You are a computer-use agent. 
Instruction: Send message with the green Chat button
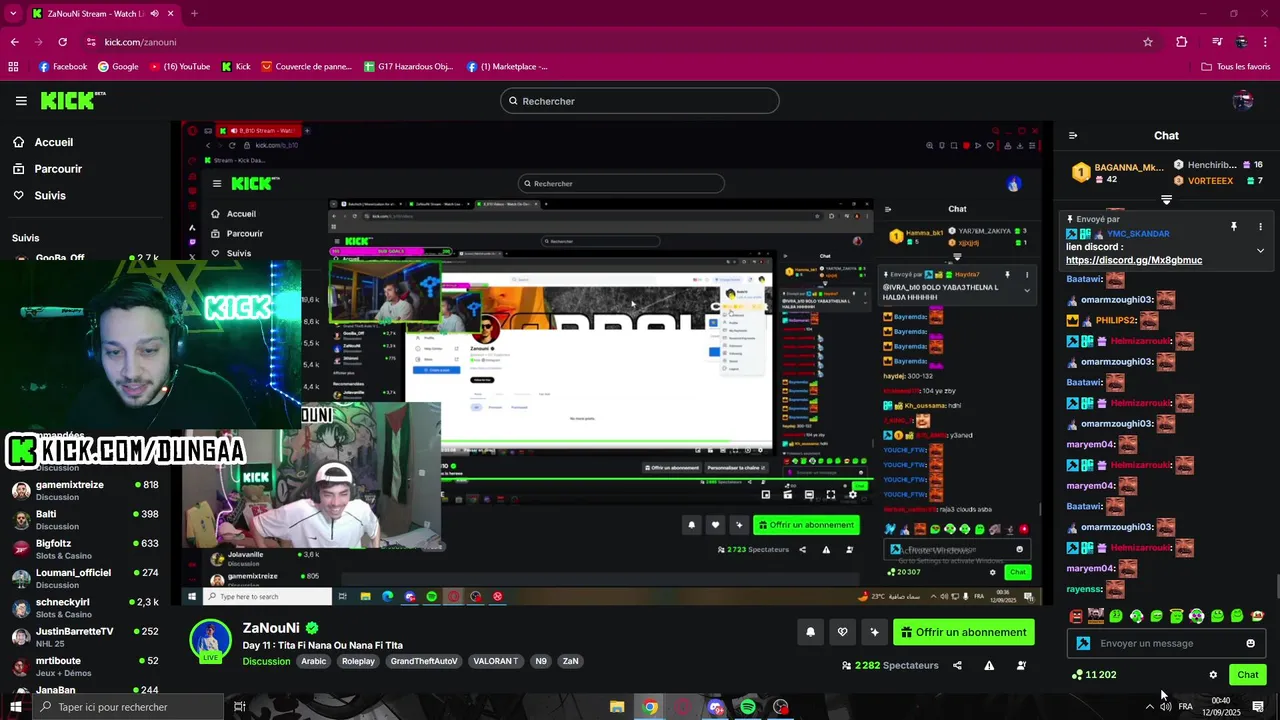[1248, 675]
